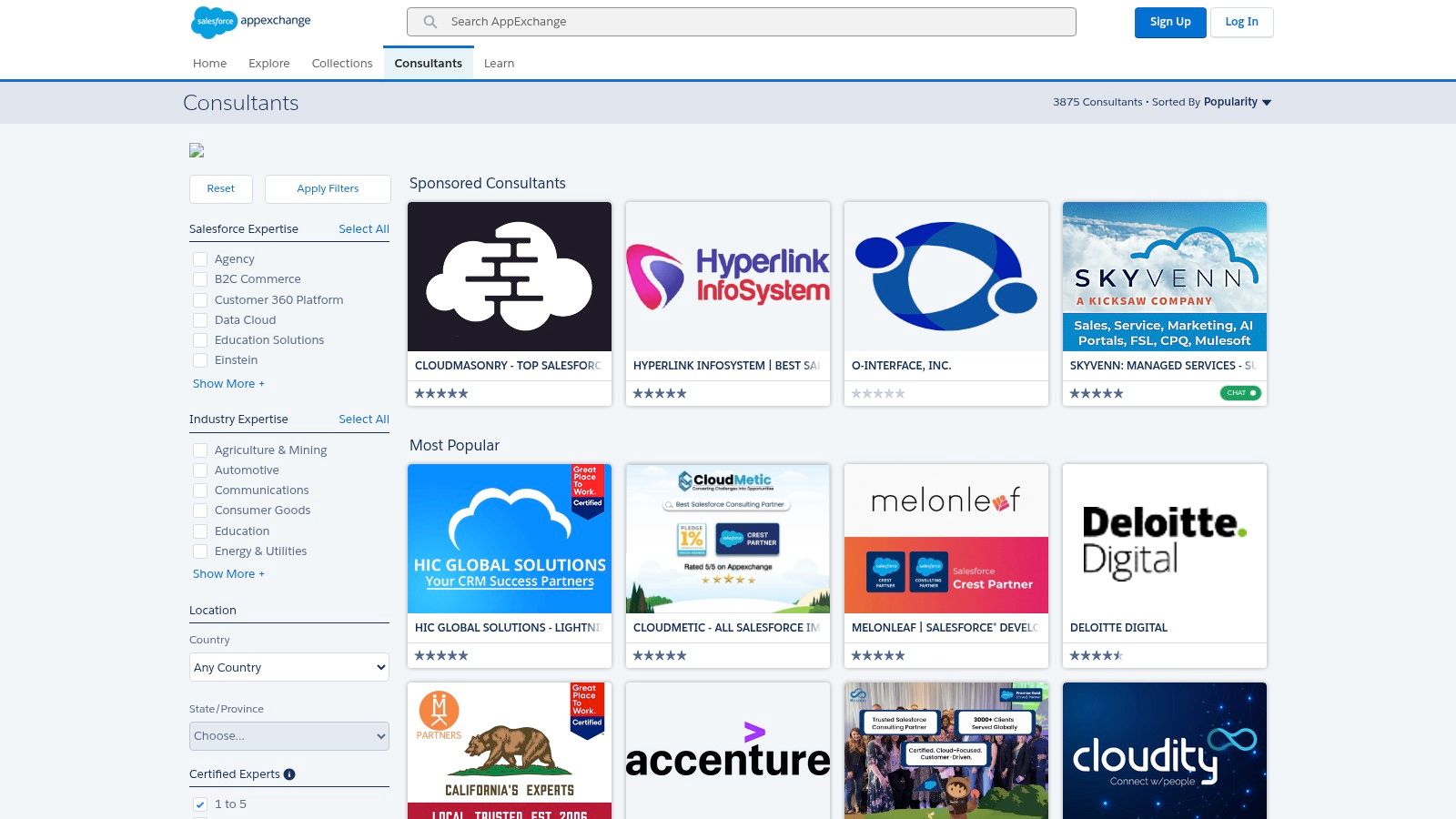The height and width of the screenshot is (819, 1456).
Task: Click the Apply Filters button
Action: (328, 188)
